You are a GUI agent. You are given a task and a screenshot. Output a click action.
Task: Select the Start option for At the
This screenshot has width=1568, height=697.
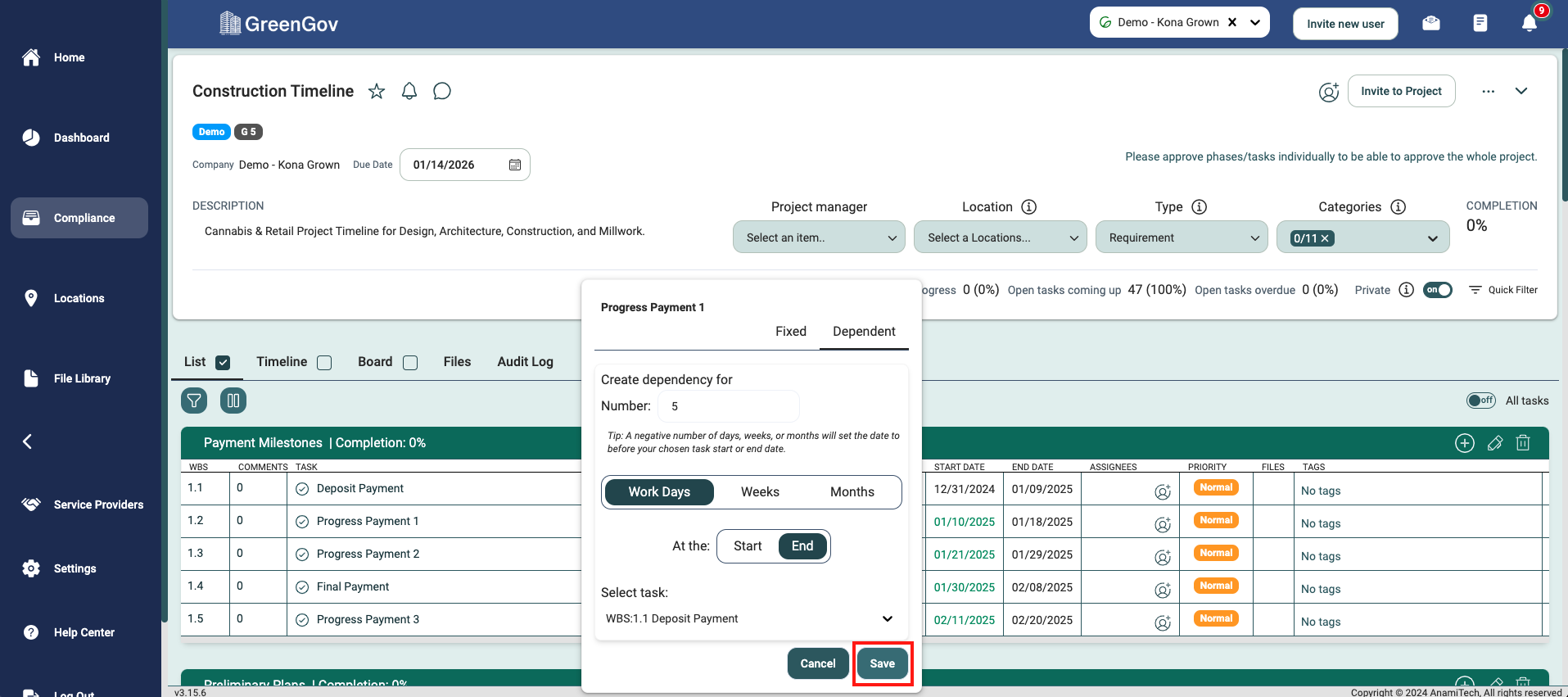coord(748,546)
